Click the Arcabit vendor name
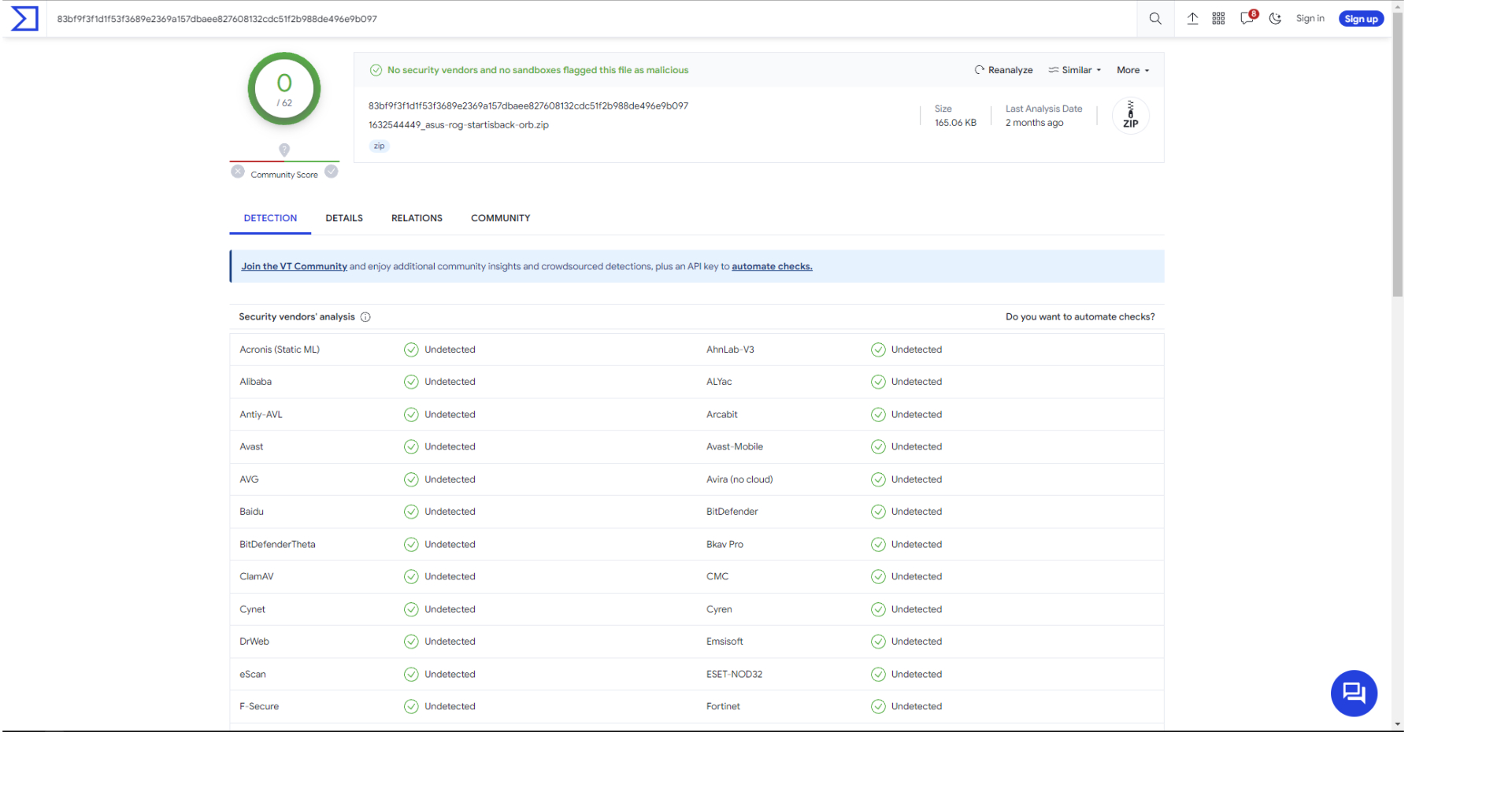Screen dimensions: 1512x788 tap(721, 415)
